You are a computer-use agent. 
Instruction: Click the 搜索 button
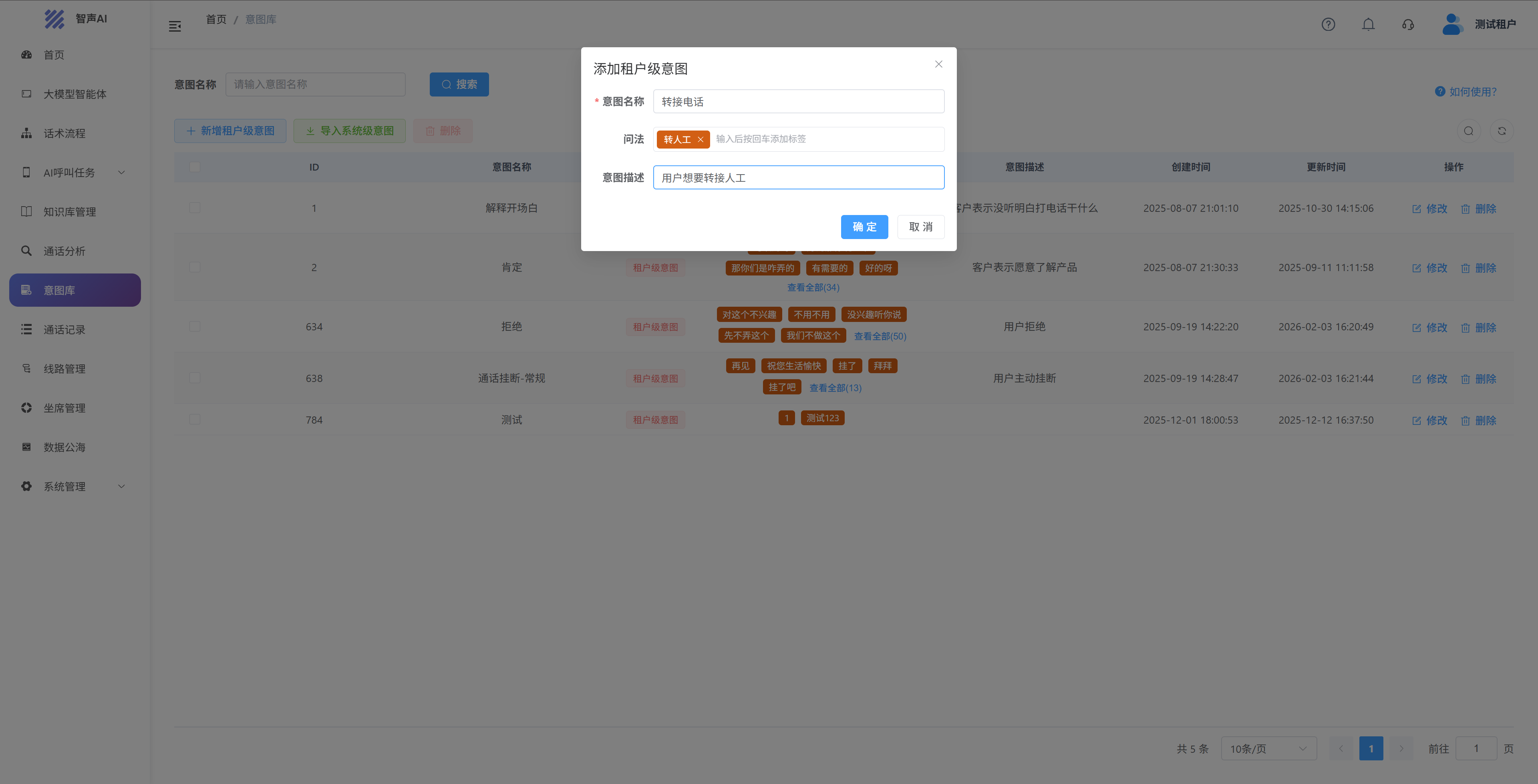459,85
